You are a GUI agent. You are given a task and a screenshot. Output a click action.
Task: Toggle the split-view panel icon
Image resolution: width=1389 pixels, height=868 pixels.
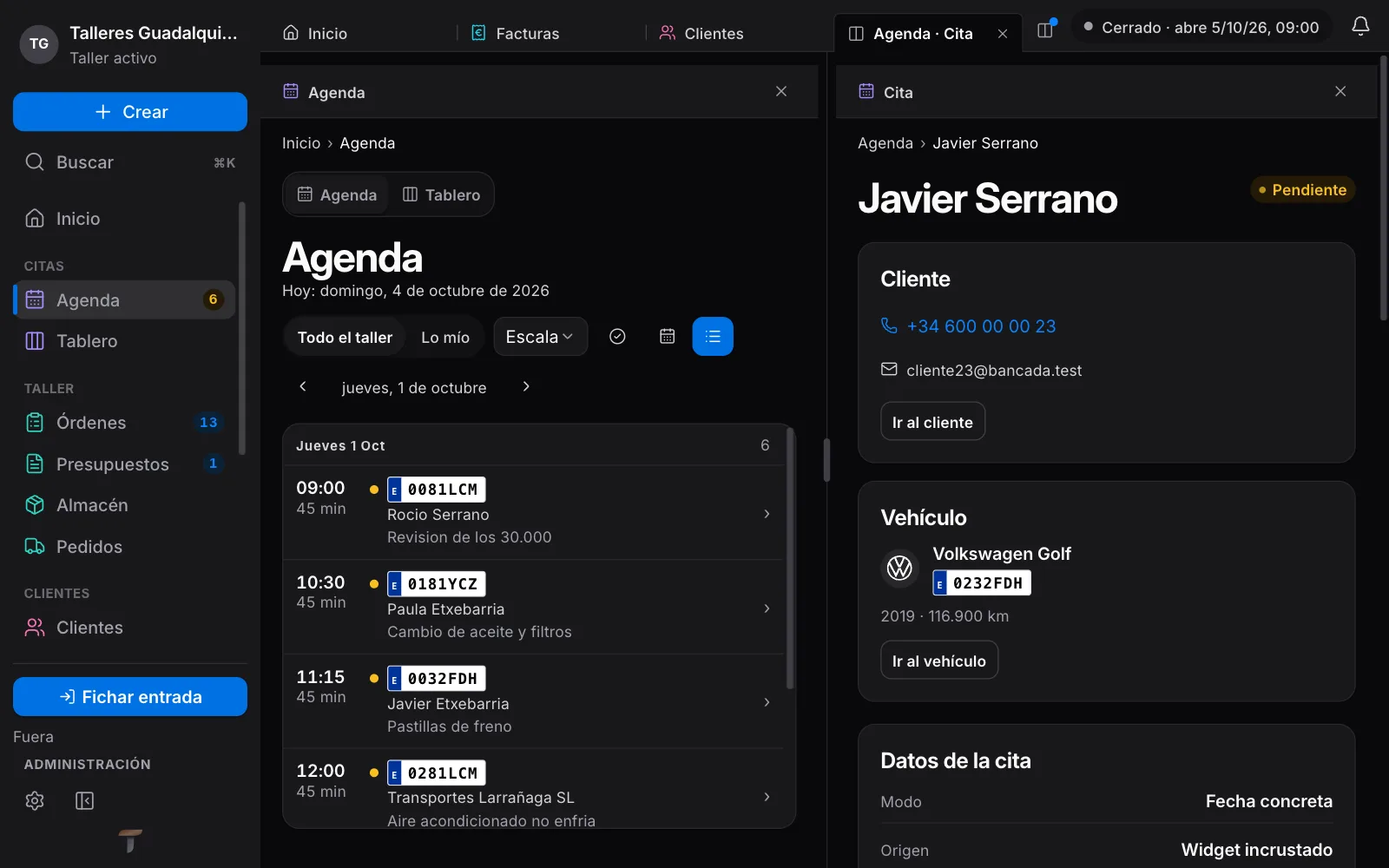pyautogui.click(x=1046, y=30)
